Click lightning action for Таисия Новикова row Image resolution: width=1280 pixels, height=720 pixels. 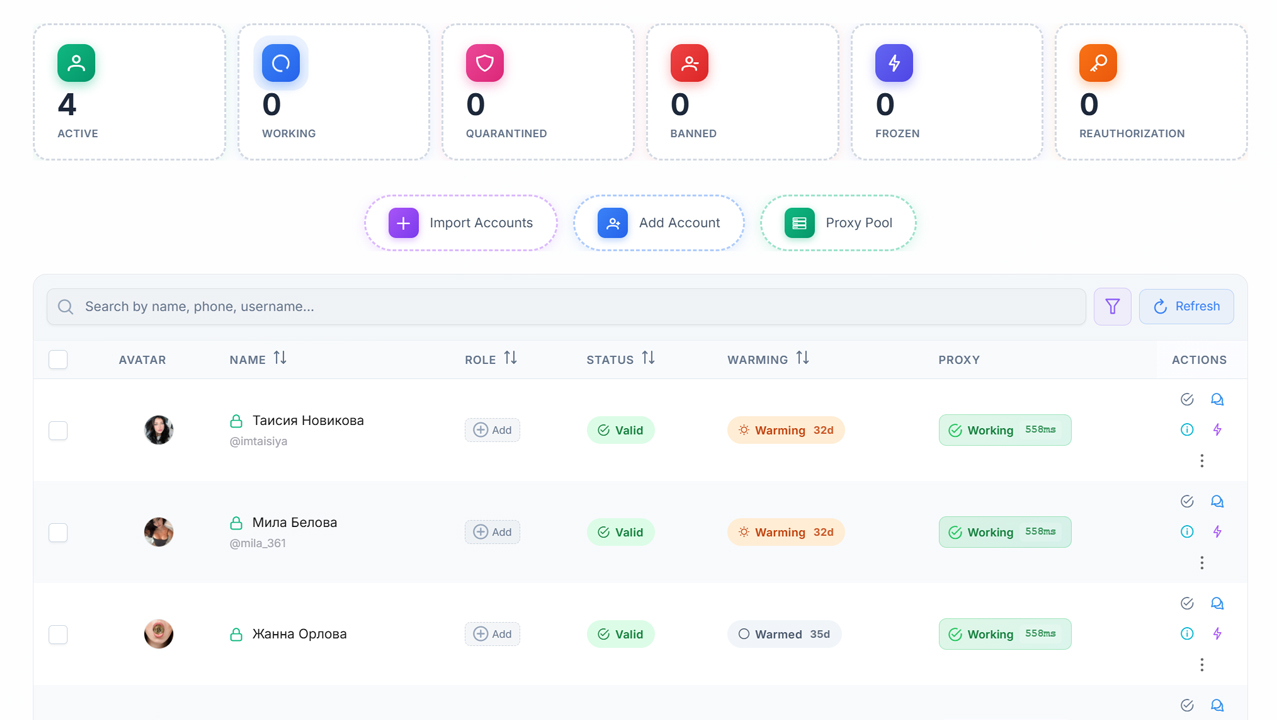(x=1217, y=430)
